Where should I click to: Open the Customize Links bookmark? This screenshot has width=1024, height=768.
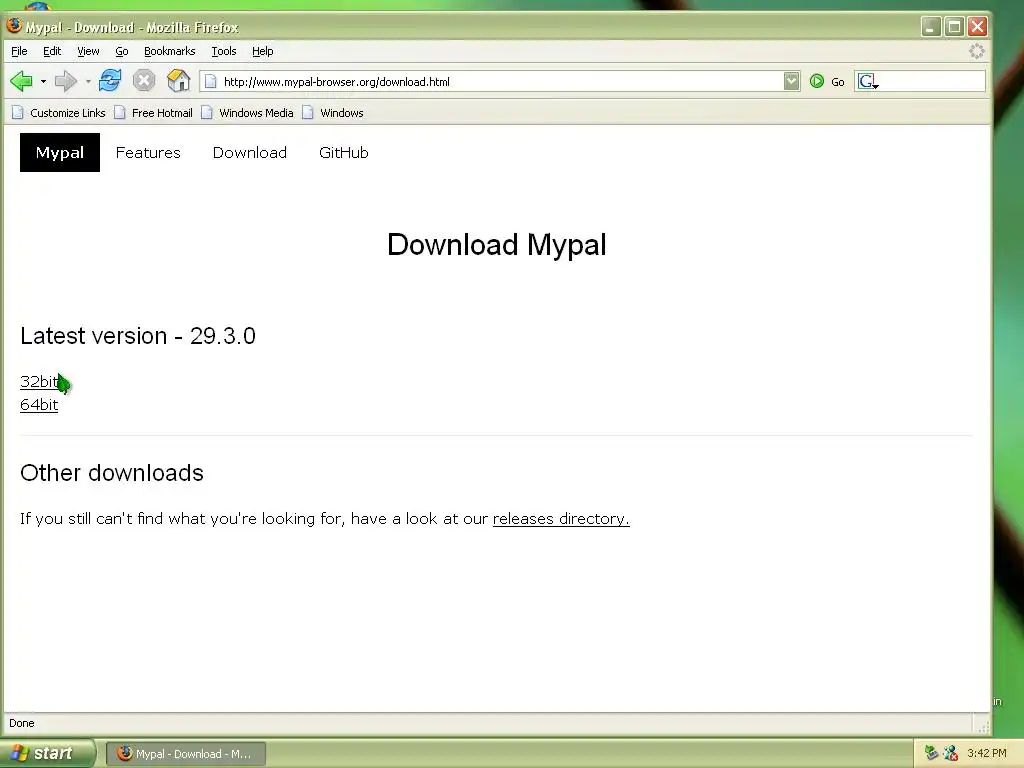pos(59,113)
